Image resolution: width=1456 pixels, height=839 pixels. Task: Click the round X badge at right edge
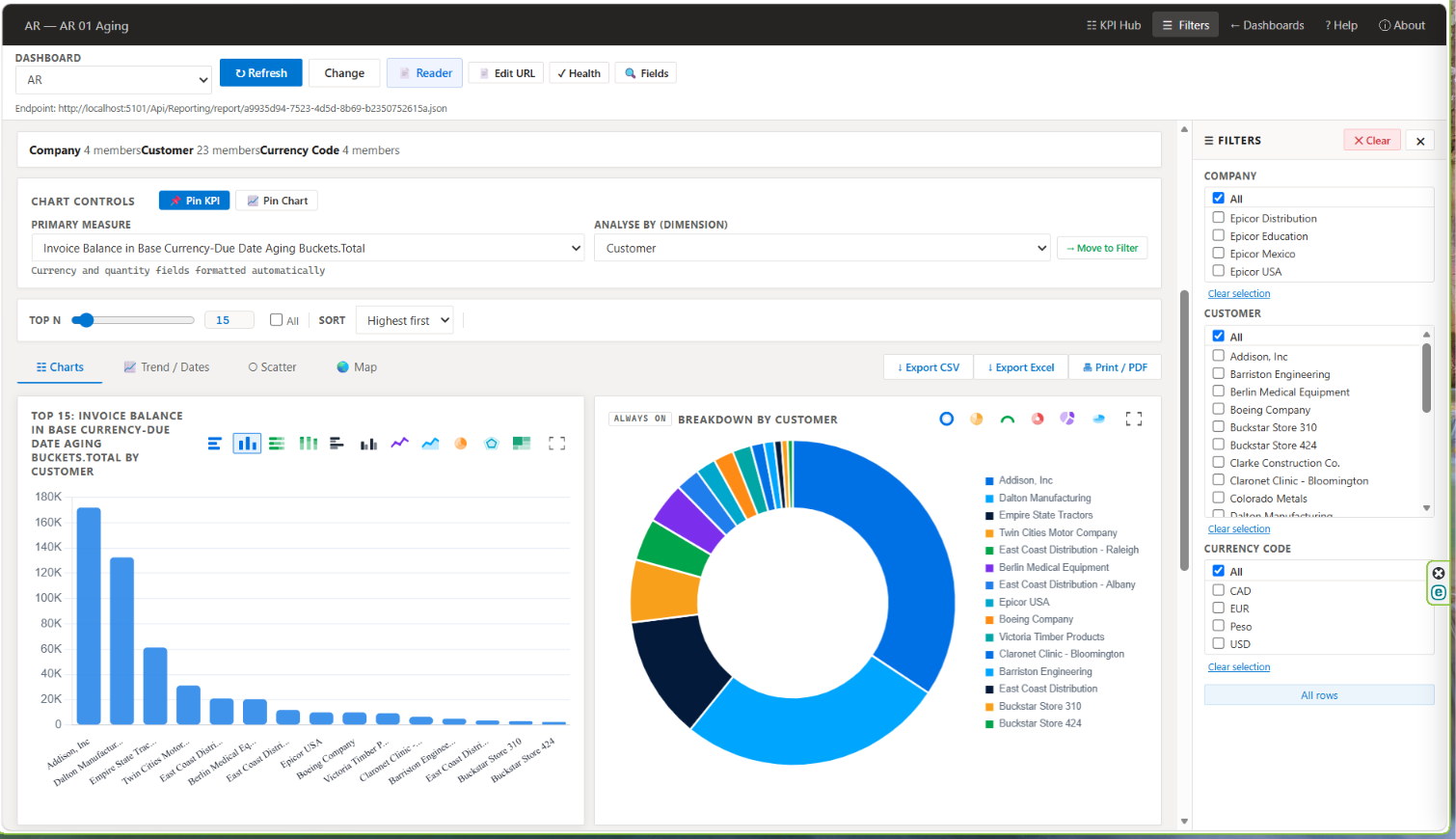(x=1439, y=573)
